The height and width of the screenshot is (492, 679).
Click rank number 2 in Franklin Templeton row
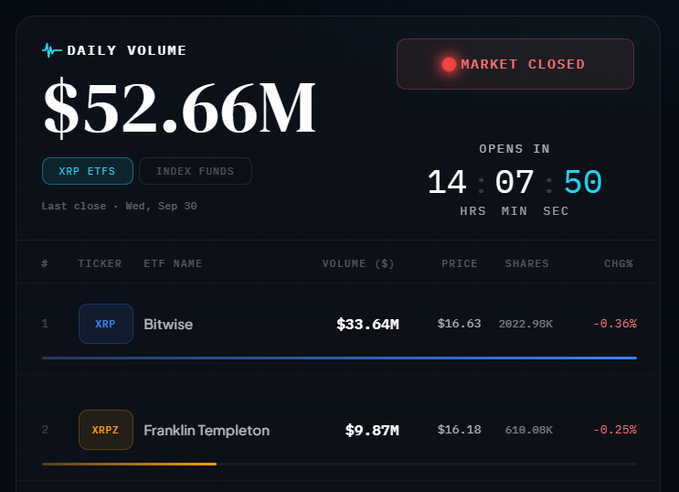[x=45, y=430]
